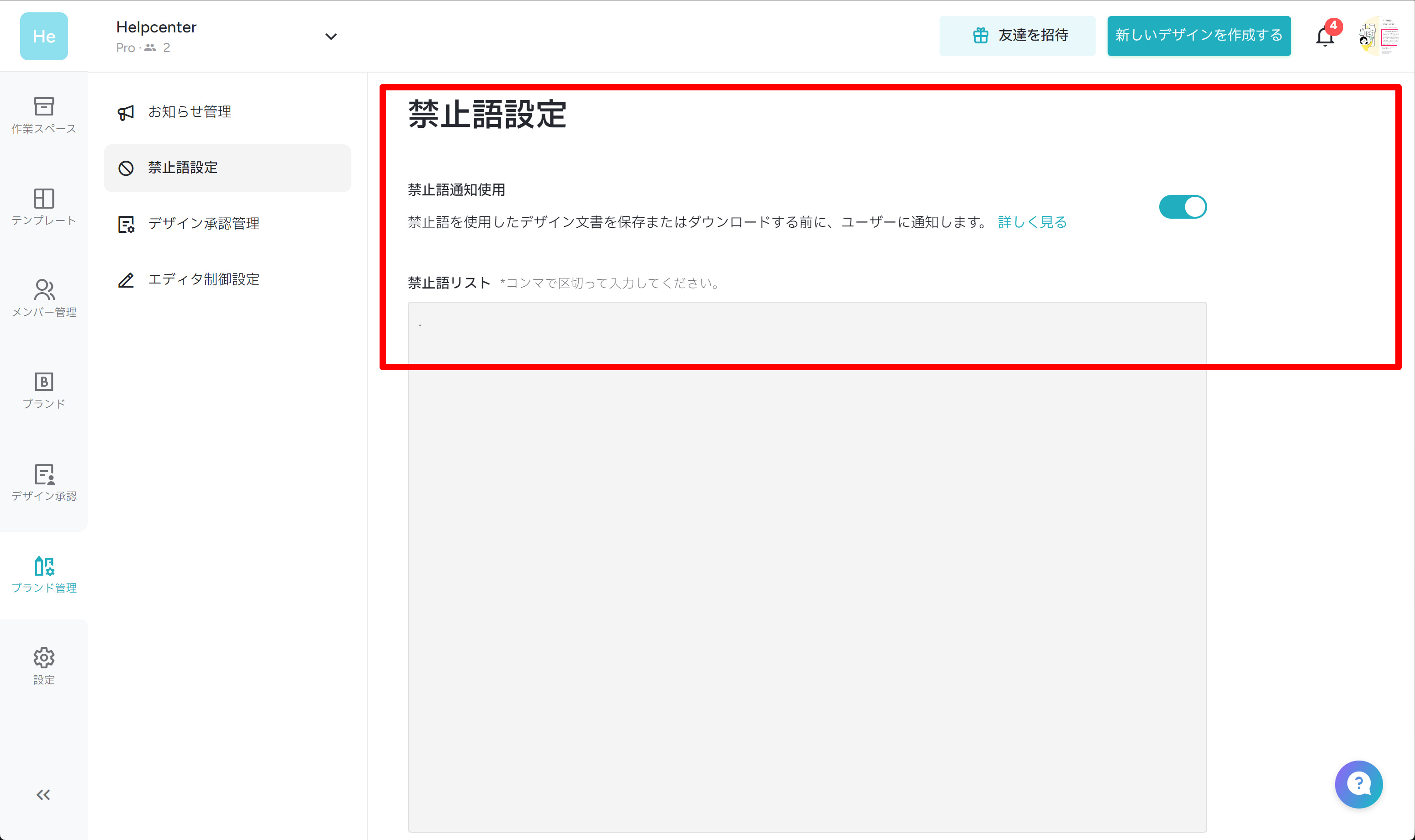Open お知らせ管理 menu item
The height and width of the screenshot is (840, 1415).
coord(227,112)
